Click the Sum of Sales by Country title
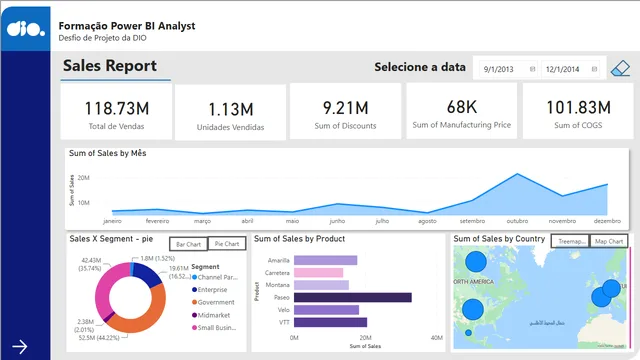The image size is (640, 360). (x=499, y=239)
